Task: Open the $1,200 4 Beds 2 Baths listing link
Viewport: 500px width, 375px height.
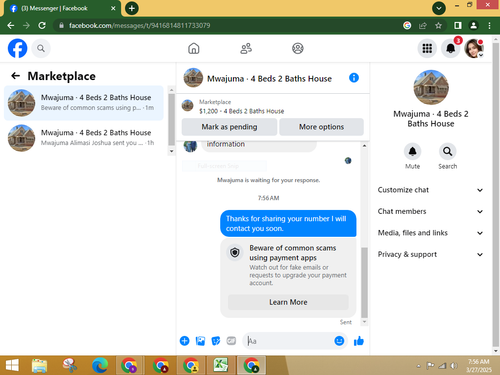Action: pos(242,111)
